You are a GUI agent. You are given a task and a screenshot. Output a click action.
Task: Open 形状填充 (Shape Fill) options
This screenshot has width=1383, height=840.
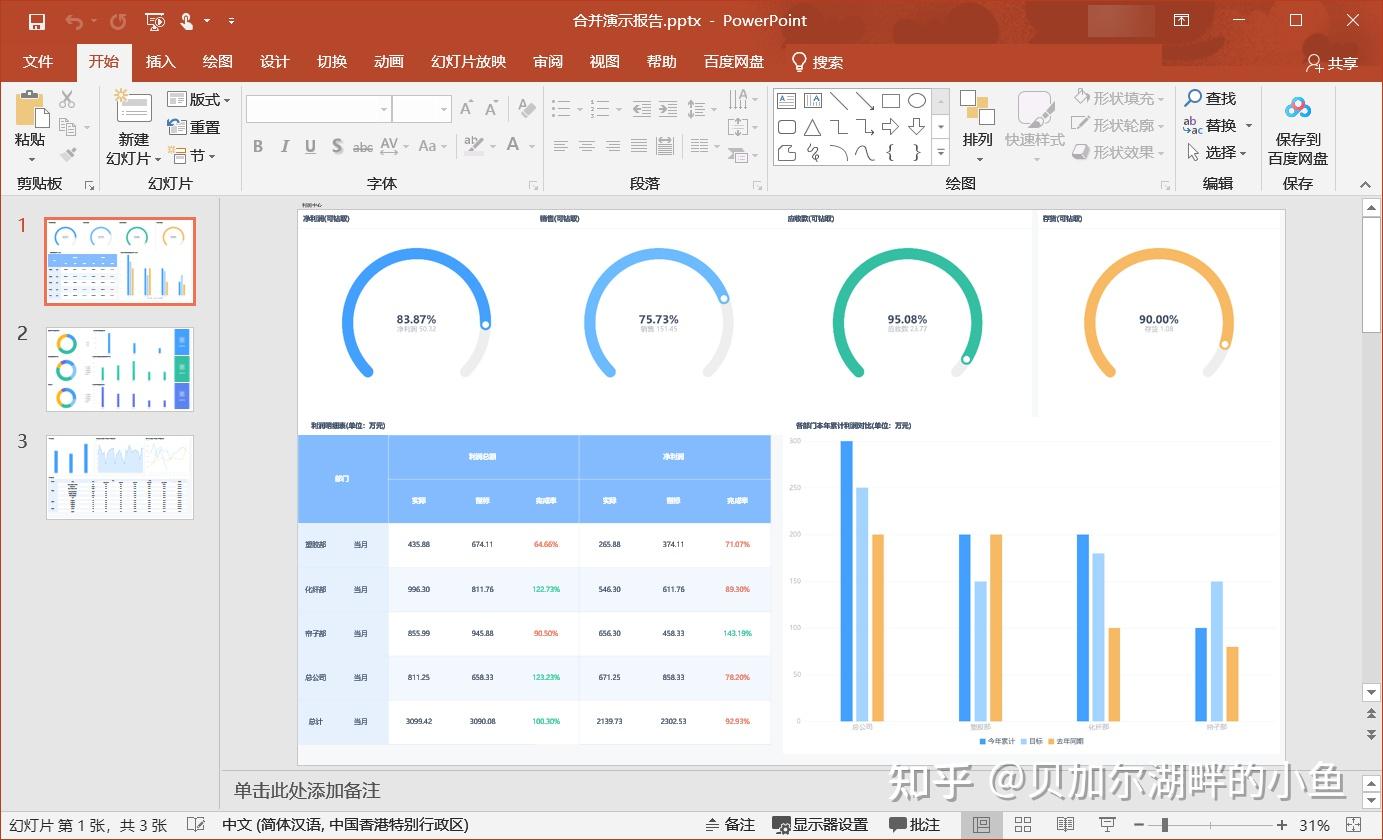(x=1115, y=99)
